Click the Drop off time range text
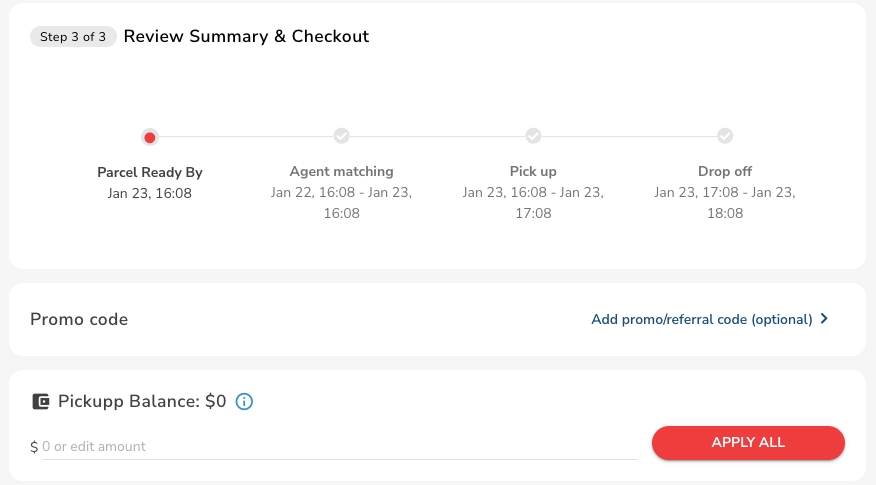The height and width of the screenshot is (485, 876). pyautogui.click(x=725, y=202)
